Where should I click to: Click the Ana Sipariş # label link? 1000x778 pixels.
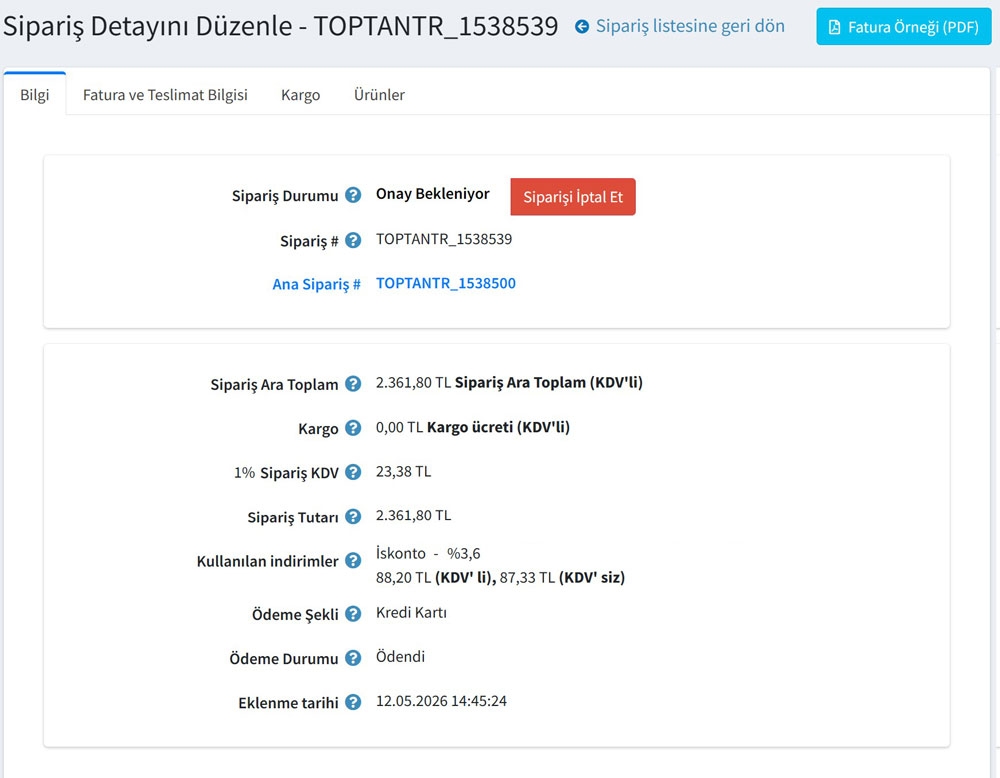(316, 284)
